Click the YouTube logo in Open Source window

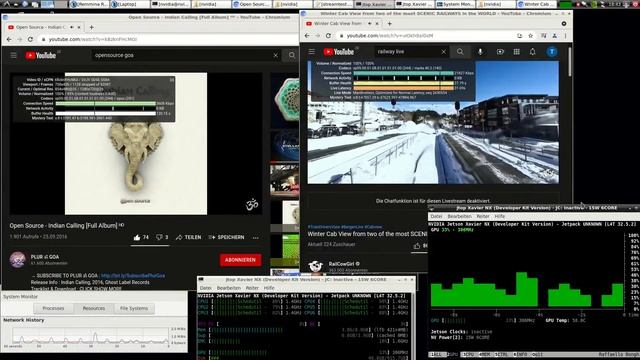point(40,56)
